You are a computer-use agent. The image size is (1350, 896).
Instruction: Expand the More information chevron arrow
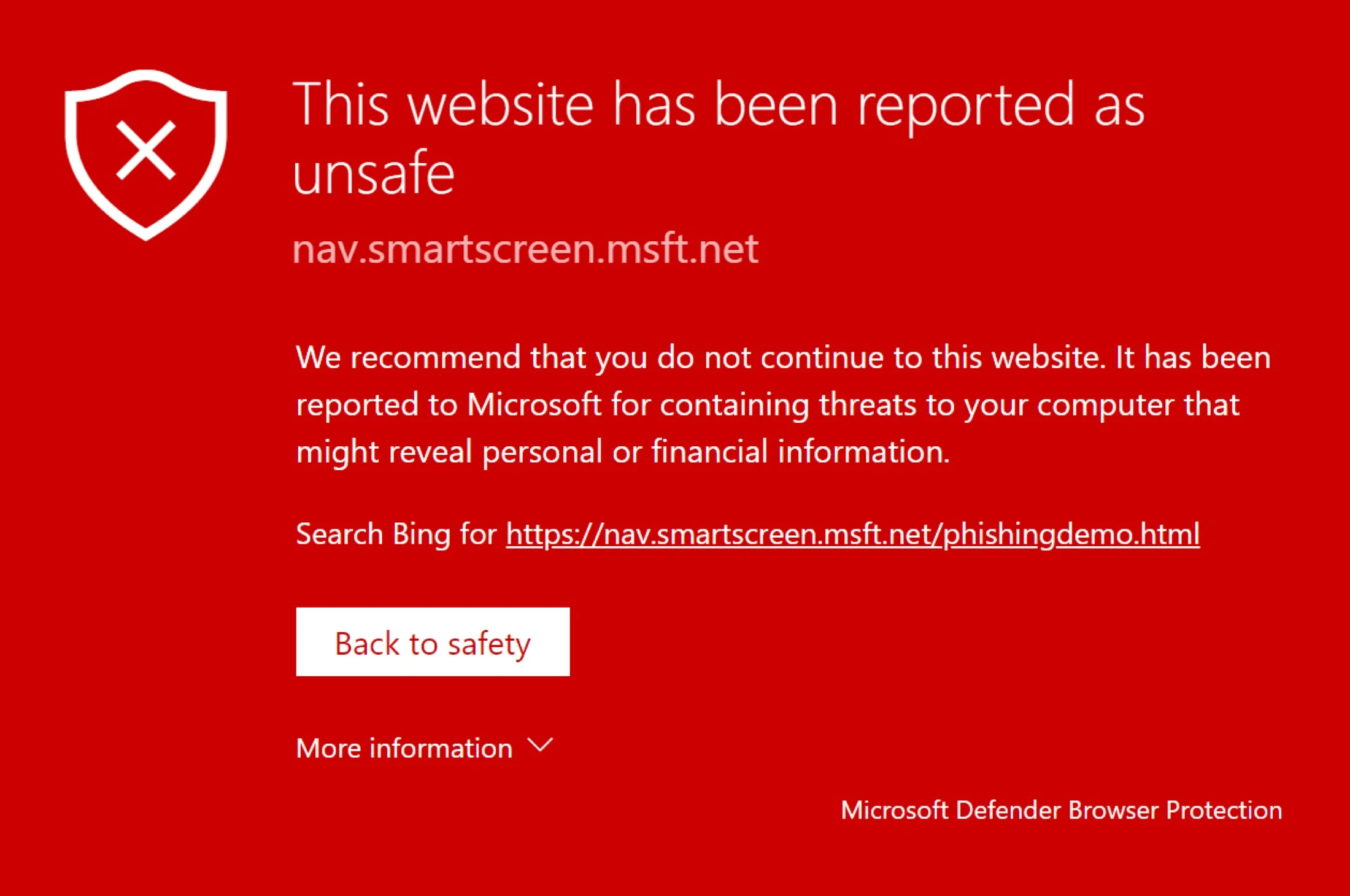tap(540, 746)
